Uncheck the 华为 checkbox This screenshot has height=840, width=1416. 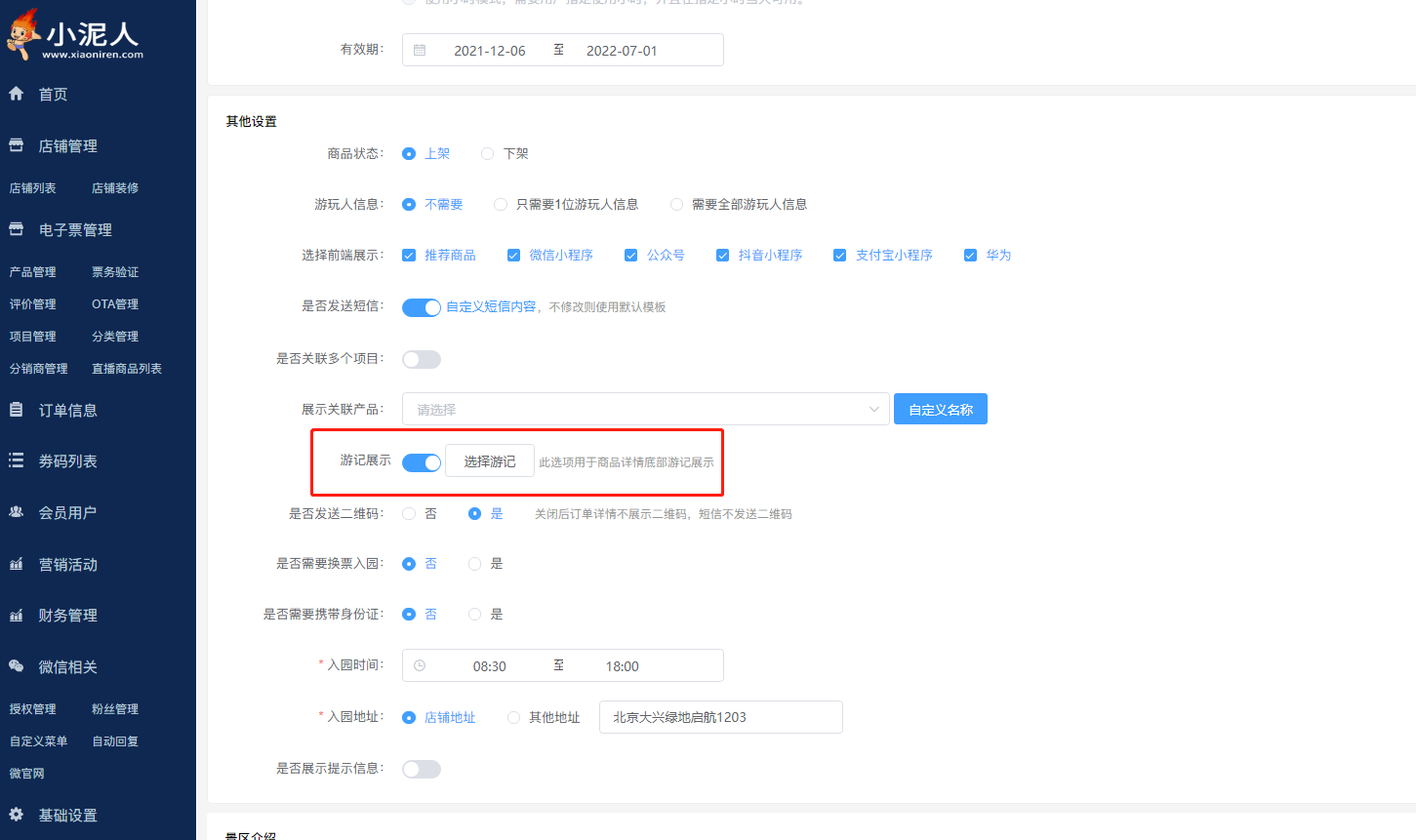[x=969, y=255]
